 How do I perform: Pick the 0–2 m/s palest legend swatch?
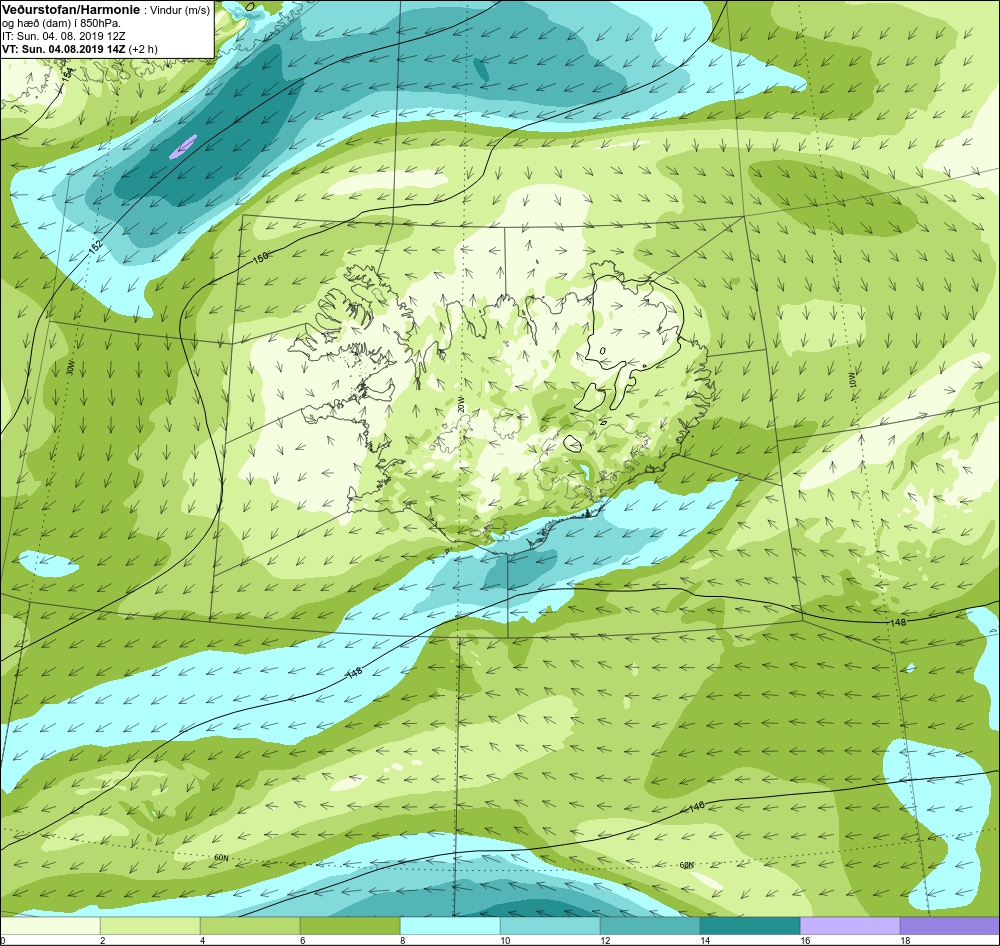[50, 925]
